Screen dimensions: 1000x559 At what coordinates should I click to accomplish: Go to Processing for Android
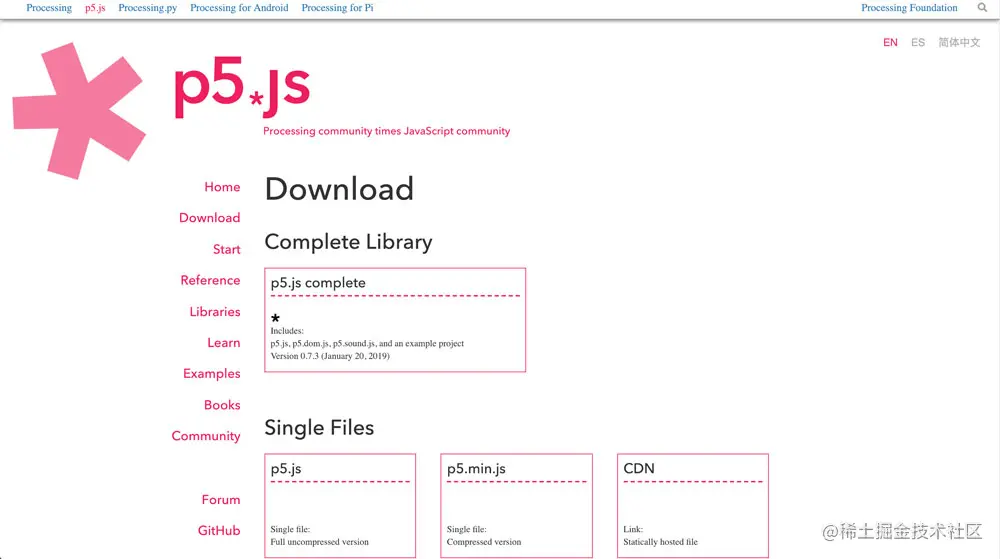(x=239, y=8)
